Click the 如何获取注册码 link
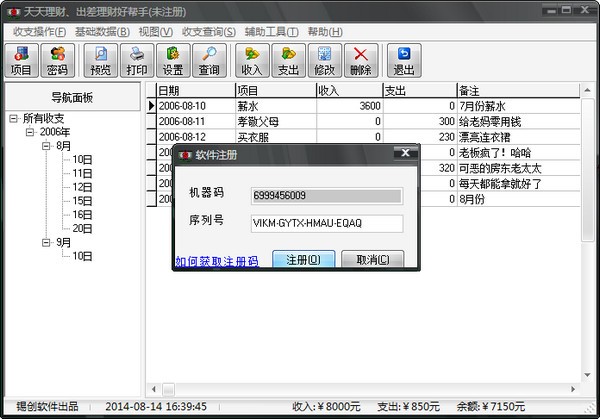Screen dimensions: 600x419 (x=217, y=261)
